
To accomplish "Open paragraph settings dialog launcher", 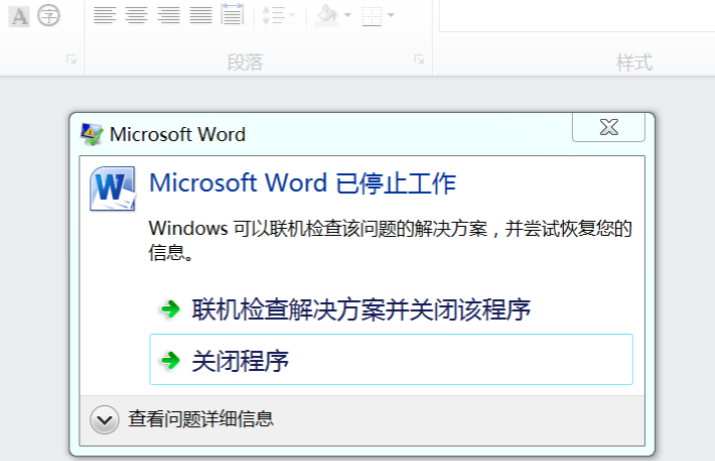I will tap(419, 59).
